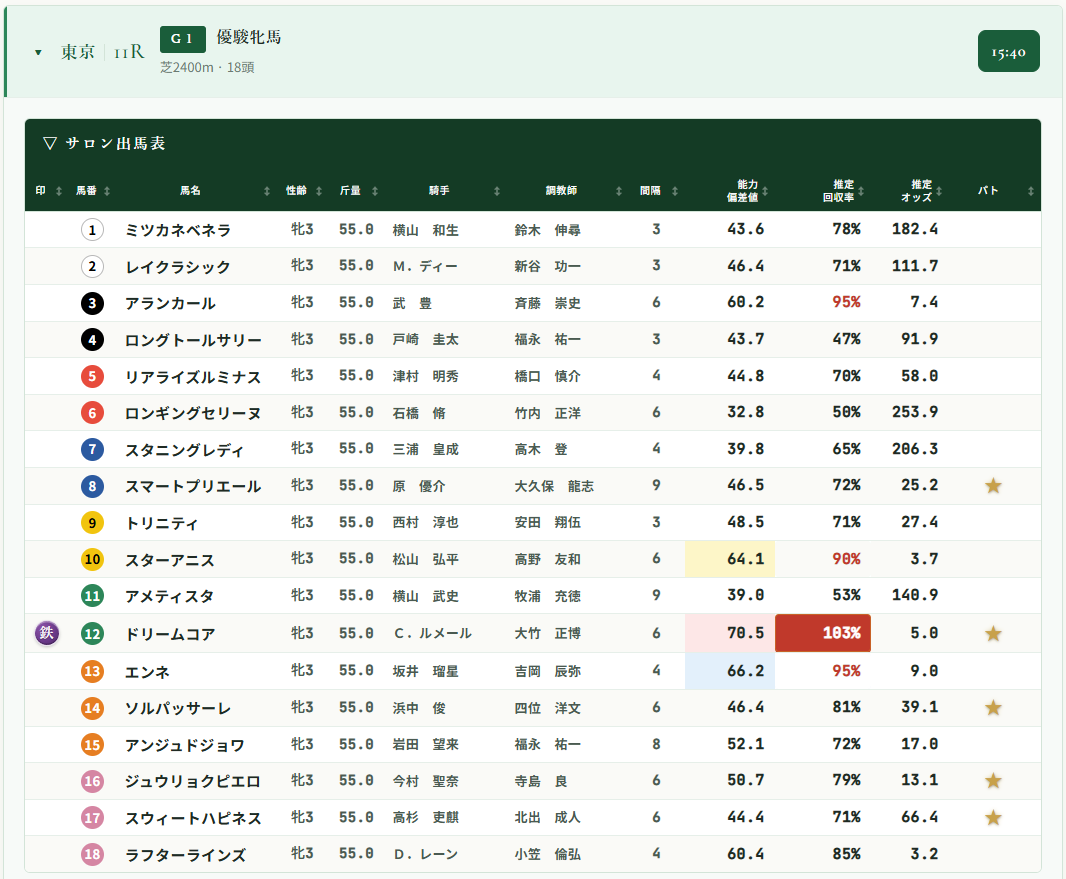1066x879 pixels.
Task: Click race title 優駿牝馬
Action: click(249, 37)
